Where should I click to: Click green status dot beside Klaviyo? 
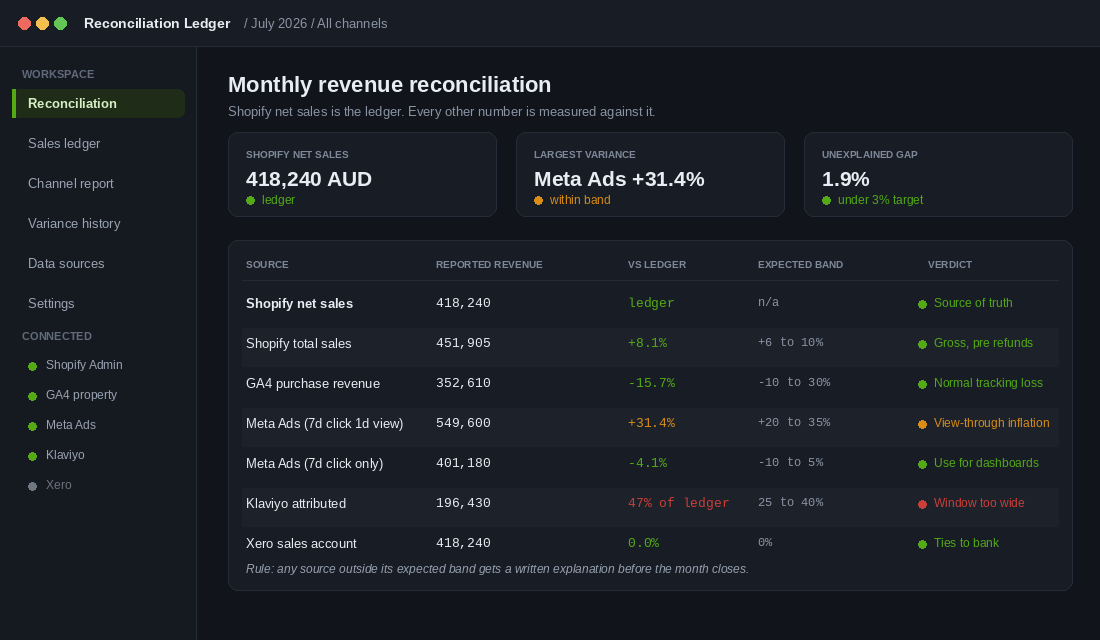coord(32,456)
